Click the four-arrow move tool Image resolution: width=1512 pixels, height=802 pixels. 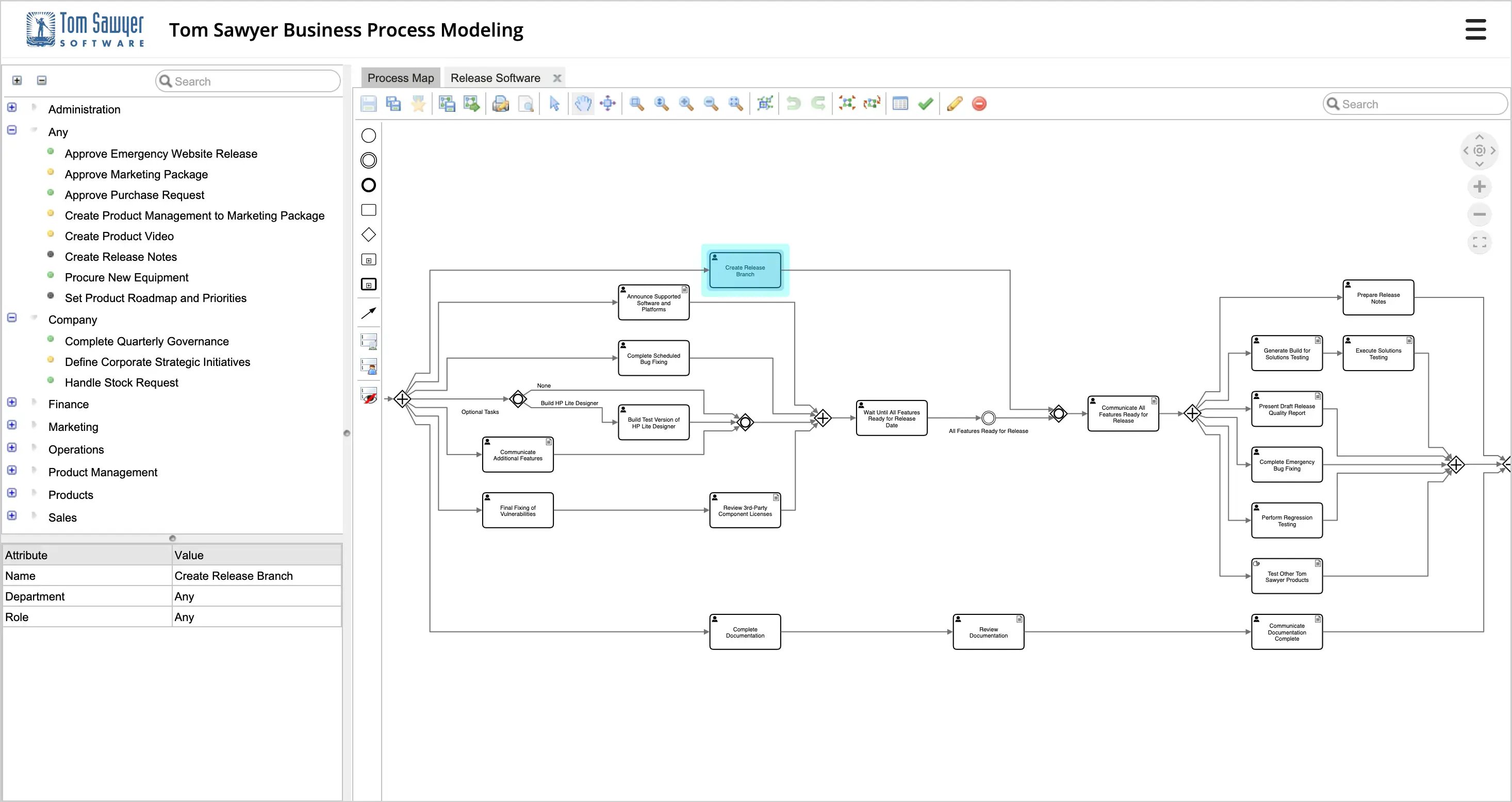pyautogui.click(x=608, y=104)
